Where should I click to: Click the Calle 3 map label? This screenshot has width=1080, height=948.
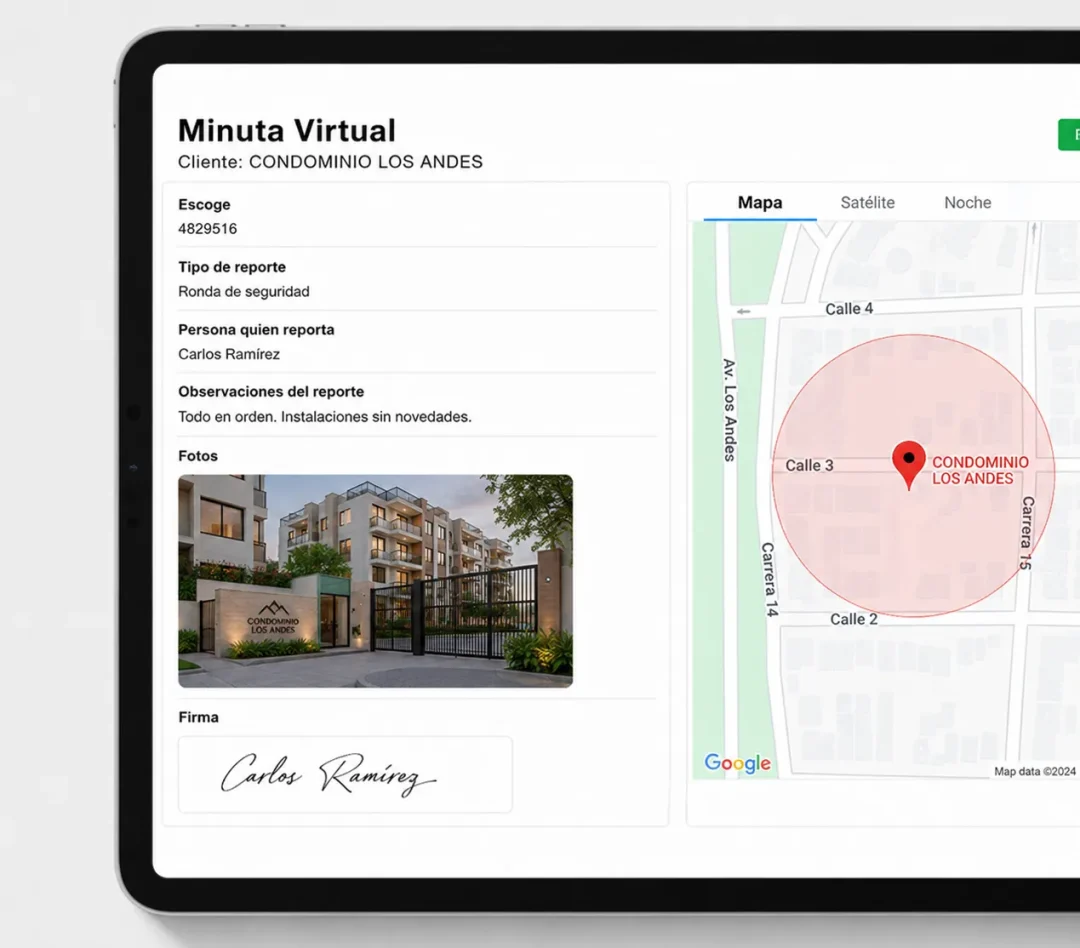809,466
